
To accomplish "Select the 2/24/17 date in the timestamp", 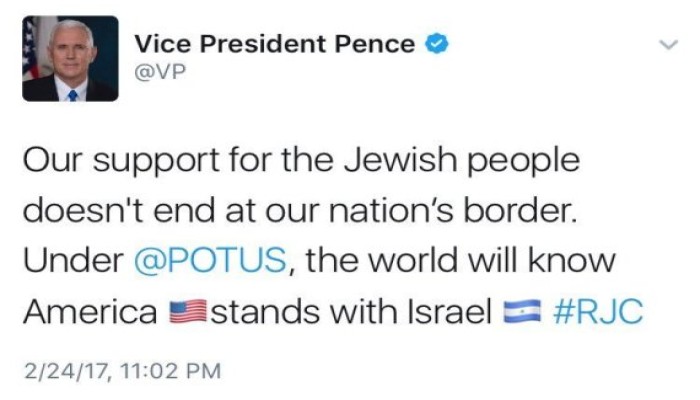I will [66, 371].
